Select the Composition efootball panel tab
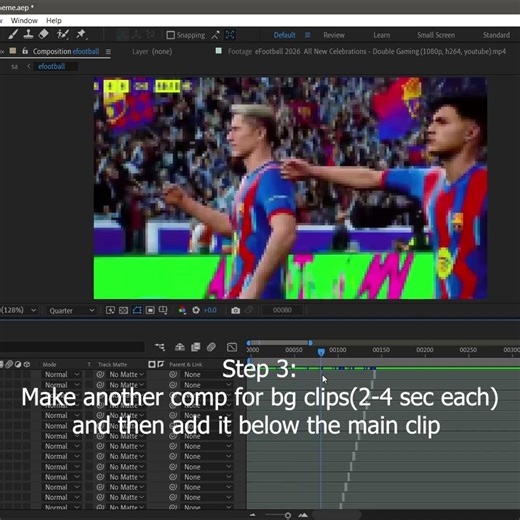520x520 pixels. click(66, 51)
